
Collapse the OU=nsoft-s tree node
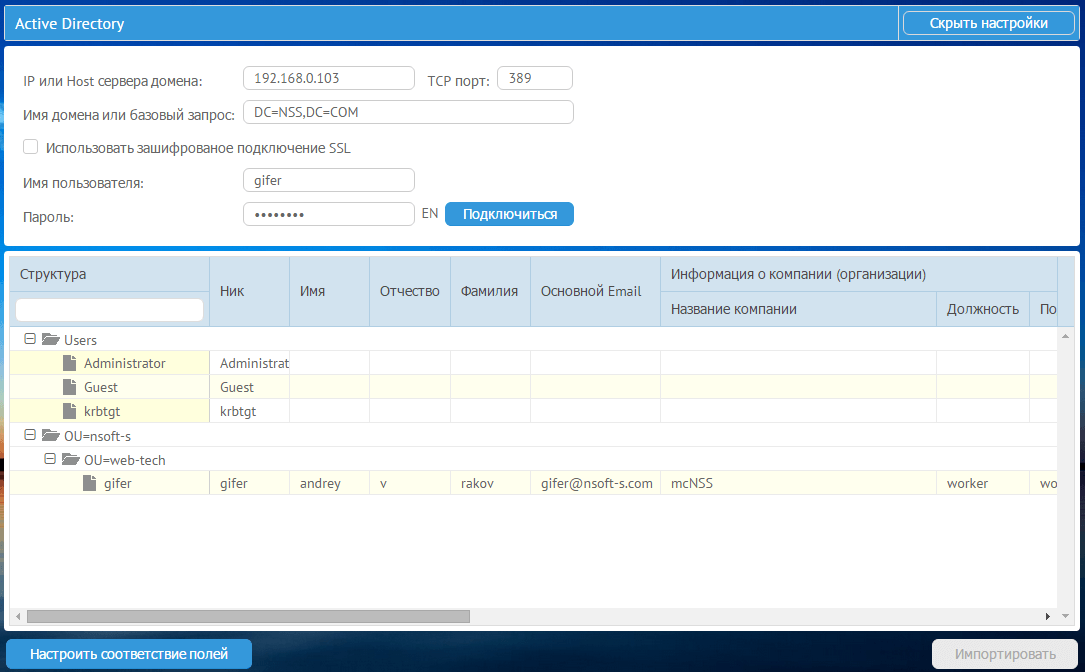click(x=30, y=435)
